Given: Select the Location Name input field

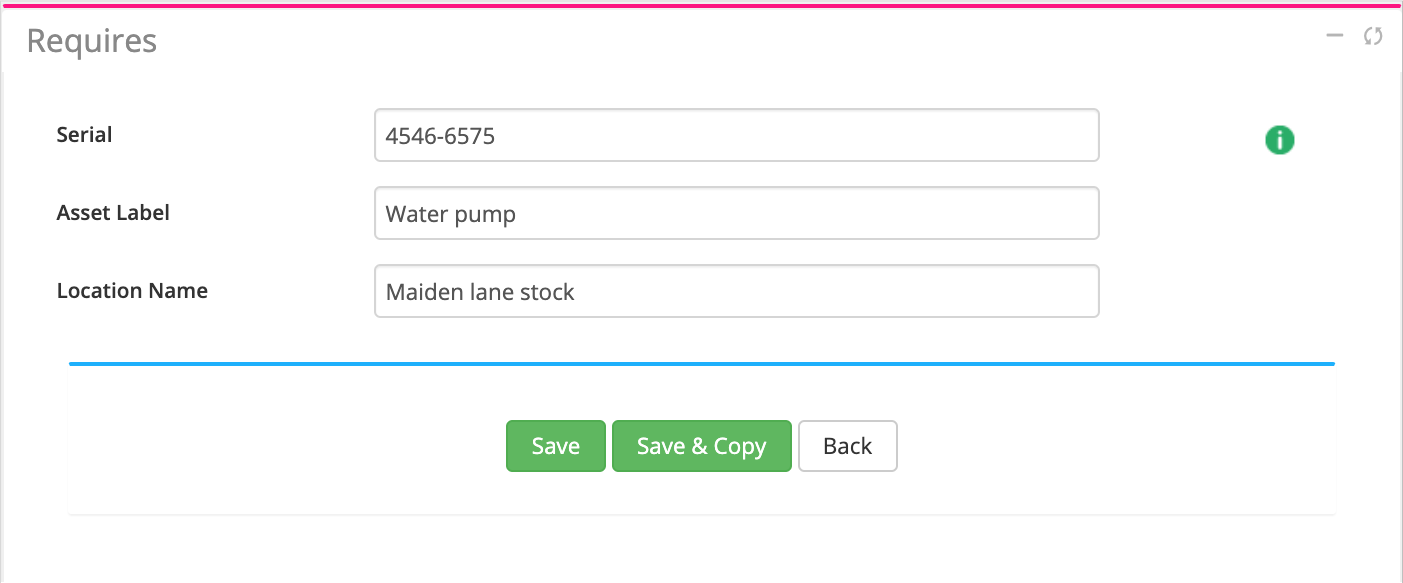Looking at the screenshot, I should tap(736, 291).
